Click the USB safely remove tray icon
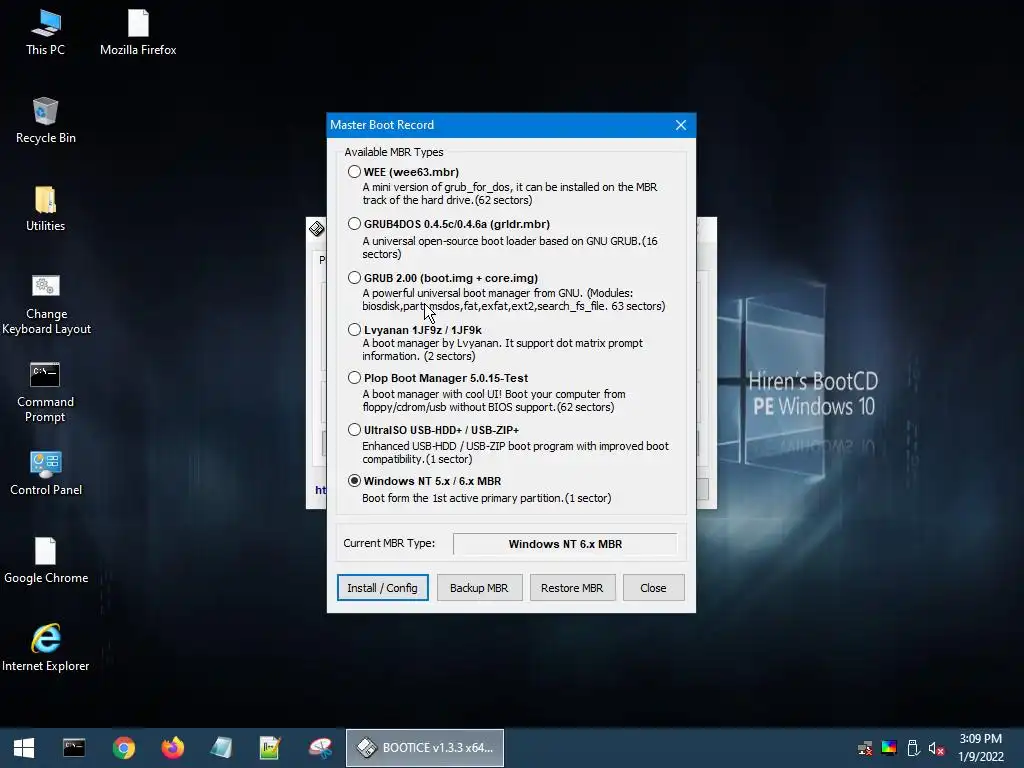Screen dimensions: 1024x768 tap(913, 748)
